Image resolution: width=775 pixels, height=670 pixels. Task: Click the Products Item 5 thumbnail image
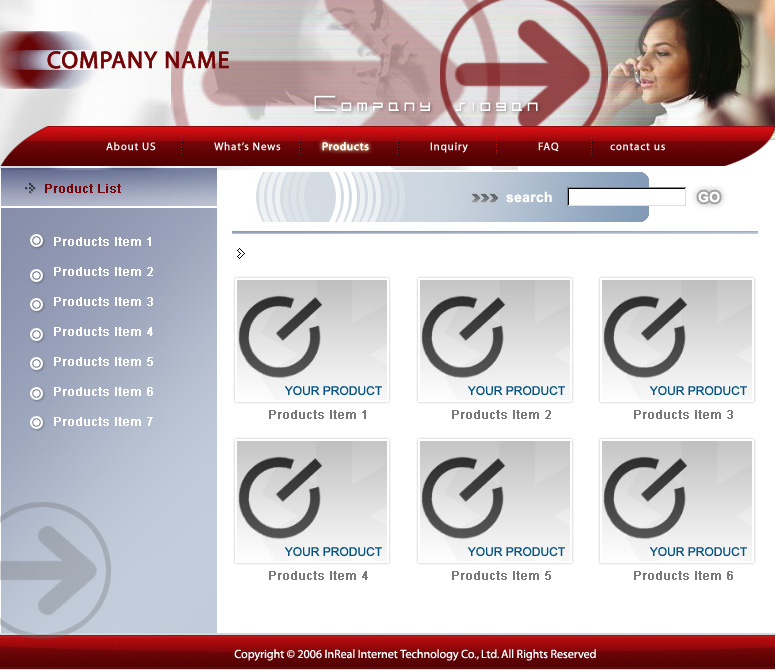pos(494,501)
